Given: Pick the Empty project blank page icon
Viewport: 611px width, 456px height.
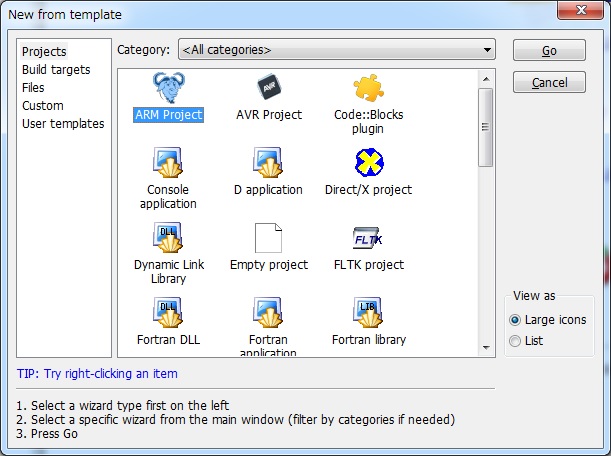Looking at the screenshot, I should (x=268, y=238).
